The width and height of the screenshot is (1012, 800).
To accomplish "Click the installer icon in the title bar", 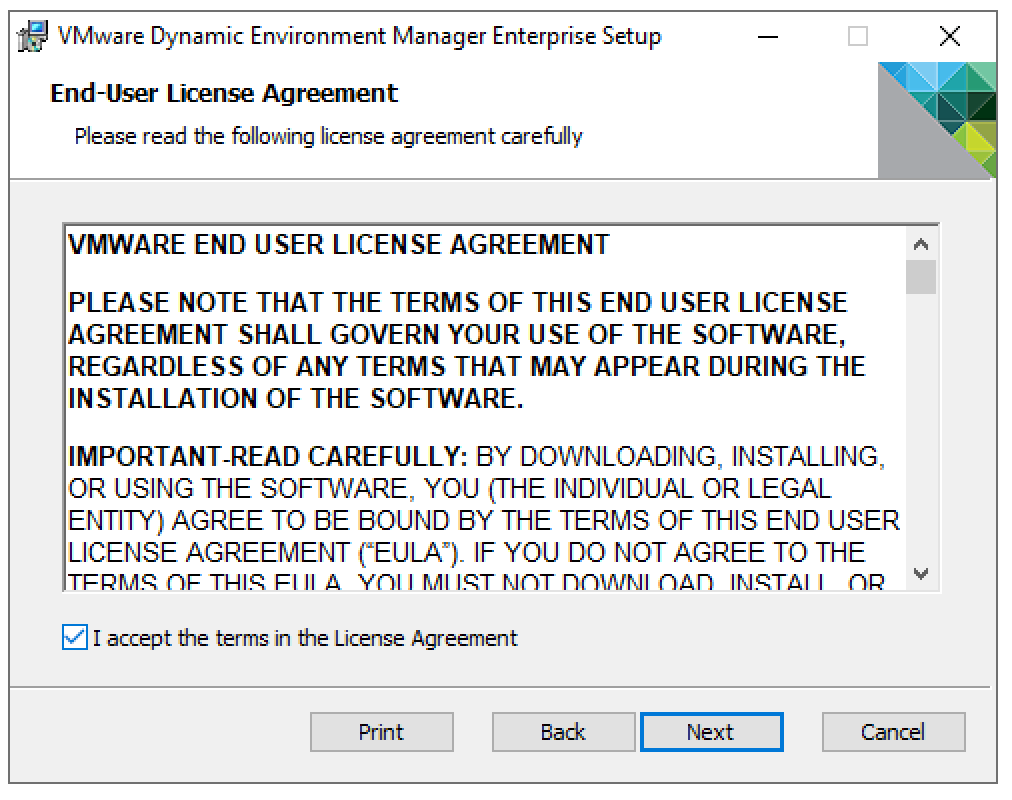I will point(34,37).
